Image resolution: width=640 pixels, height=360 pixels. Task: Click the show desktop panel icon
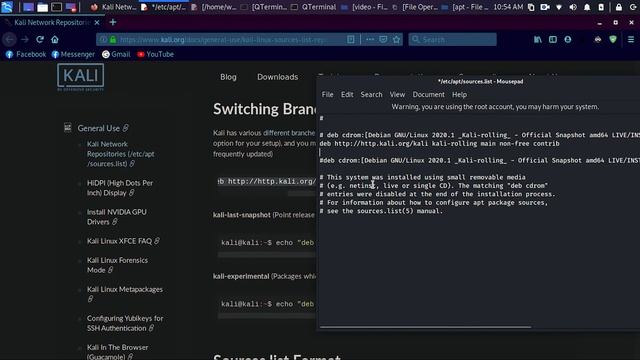[x=28, y=7]
